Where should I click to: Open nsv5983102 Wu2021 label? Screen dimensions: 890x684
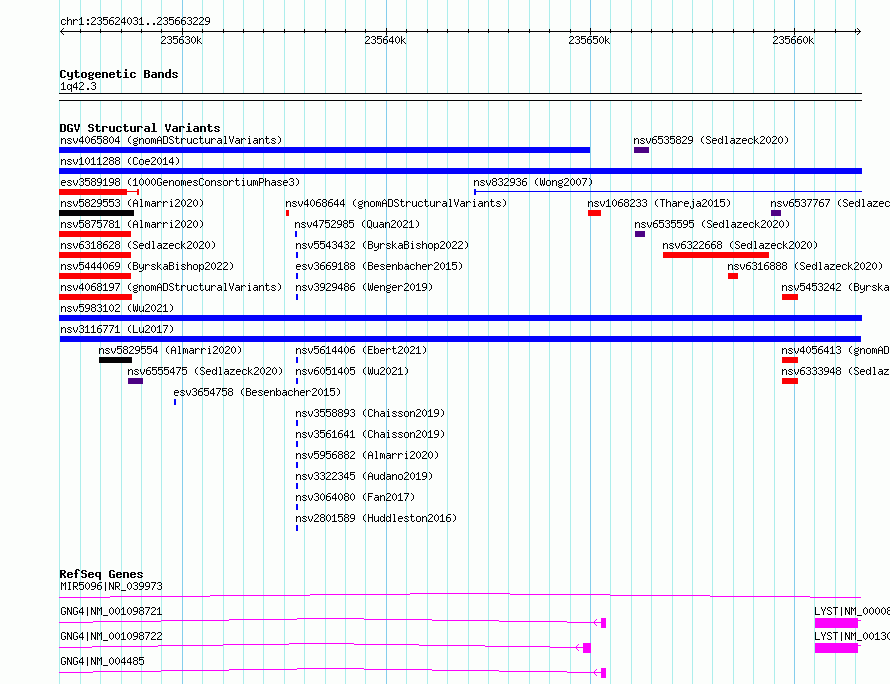tap(117, 308)
